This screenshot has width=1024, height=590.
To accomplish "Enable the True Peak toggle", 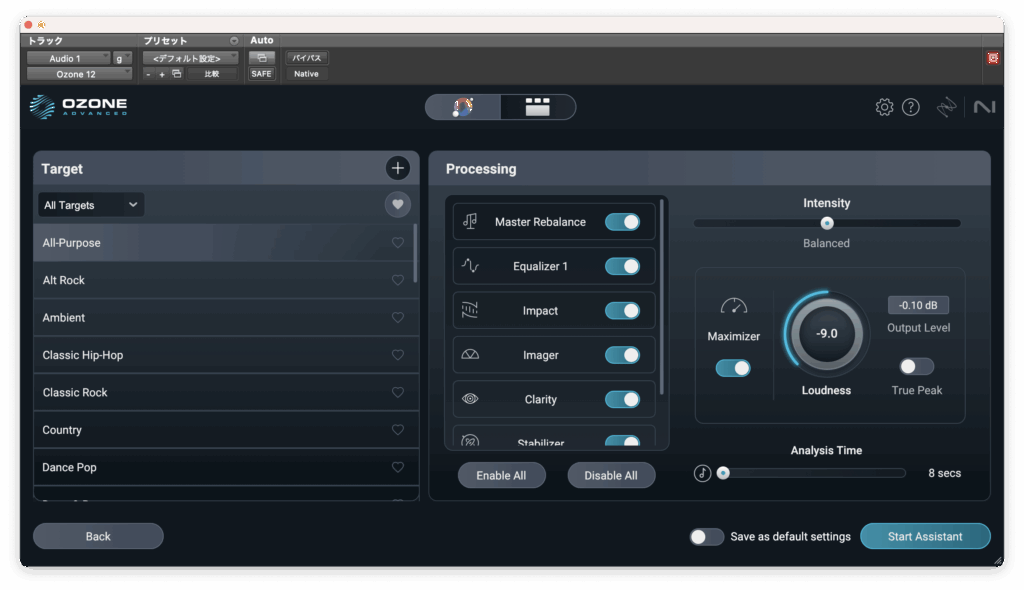I will pos(916,366).
